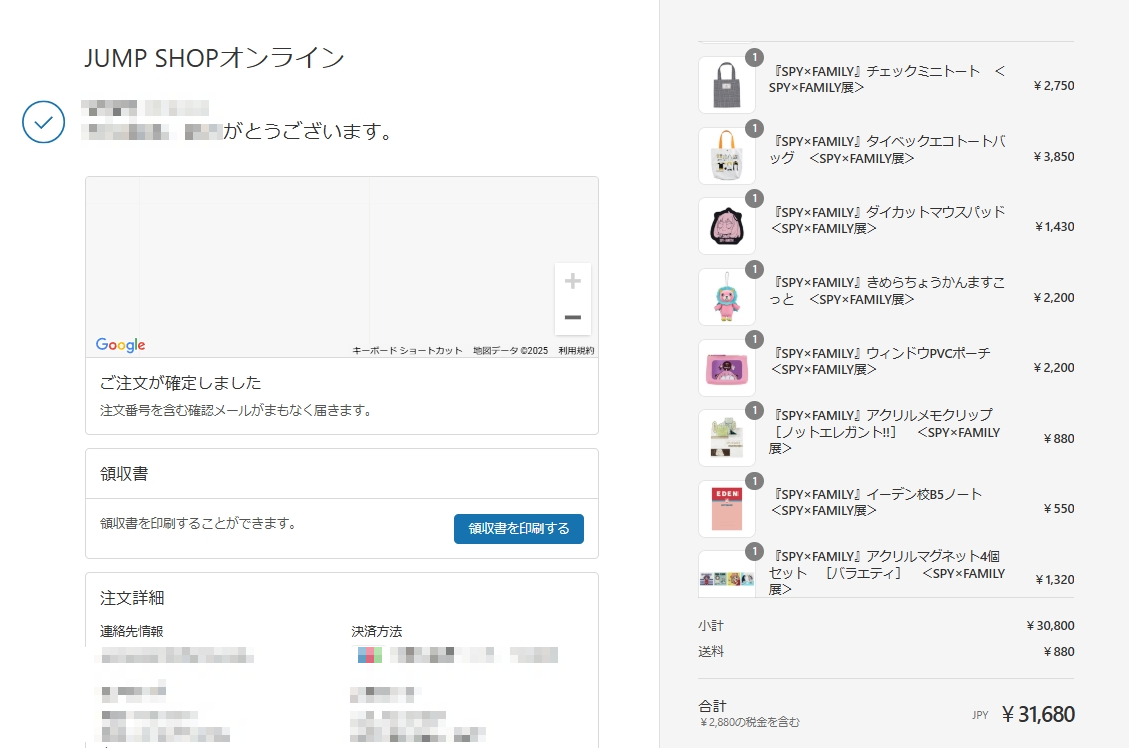Click the 送料 label

point(711,652)
